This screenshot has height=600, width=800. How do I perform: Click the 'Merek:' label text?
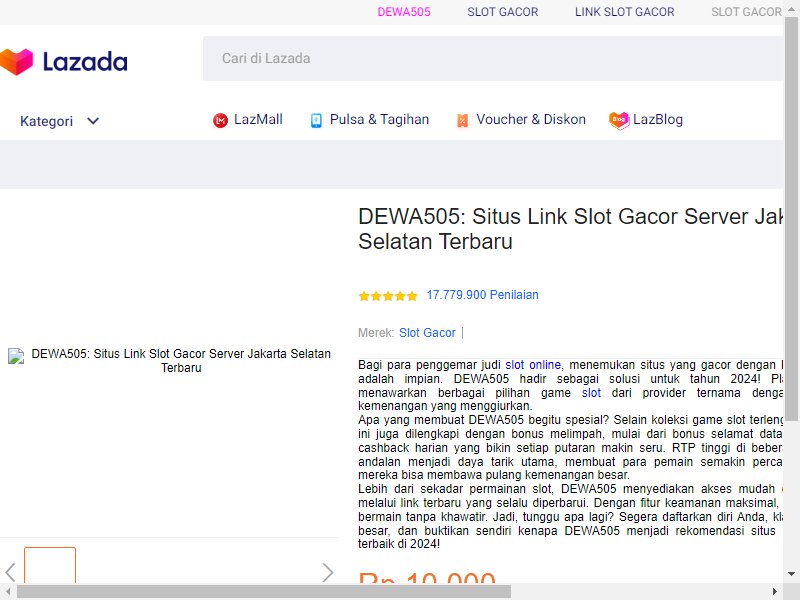[376, 333]
